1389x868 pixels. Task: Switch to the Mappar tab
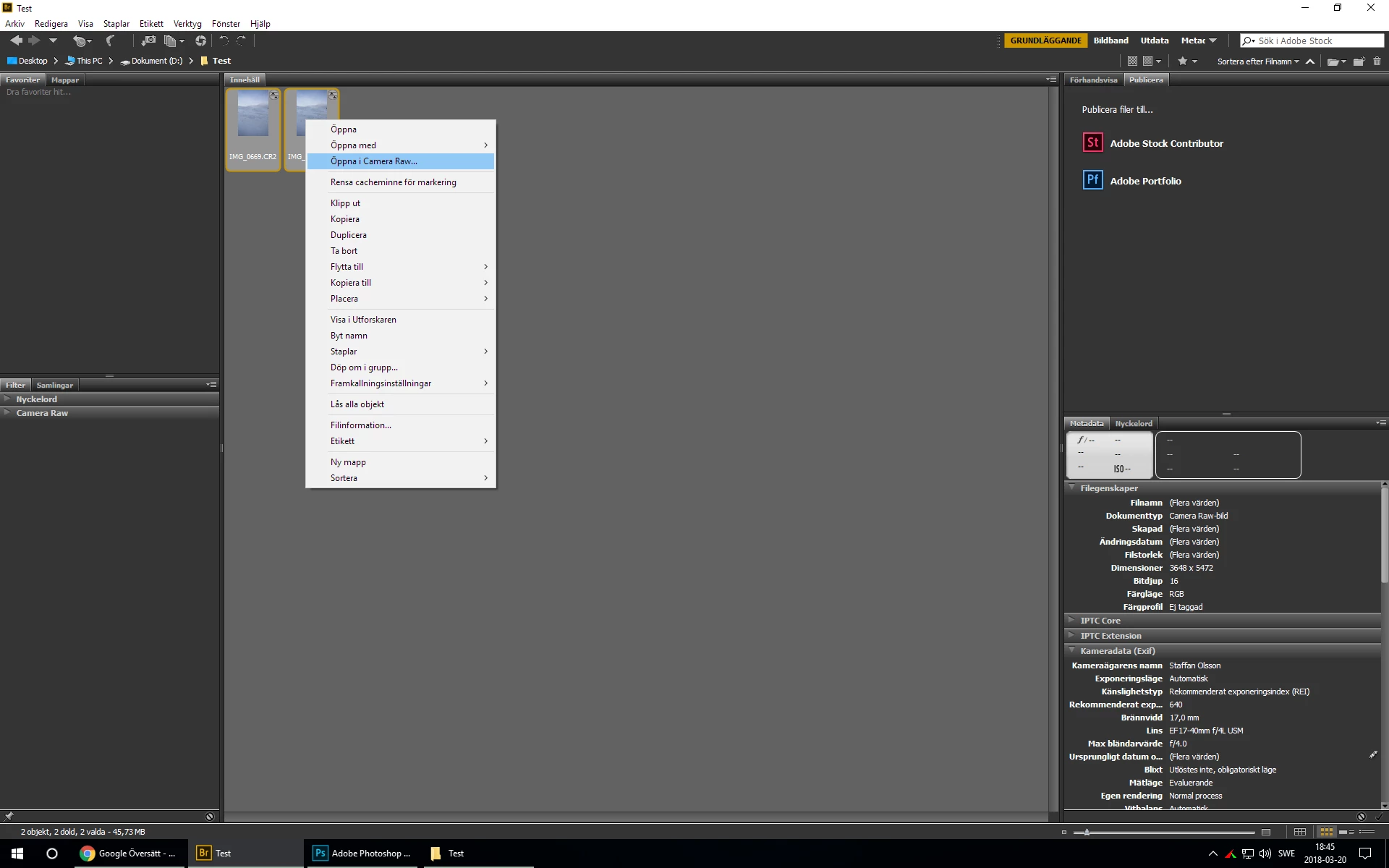pos(65,80)
